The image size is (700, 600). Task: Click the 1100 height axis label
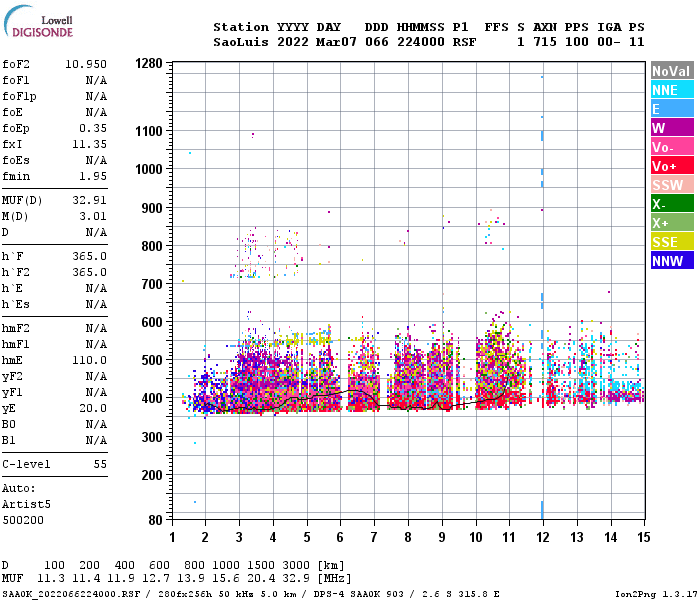pos(149,131)
